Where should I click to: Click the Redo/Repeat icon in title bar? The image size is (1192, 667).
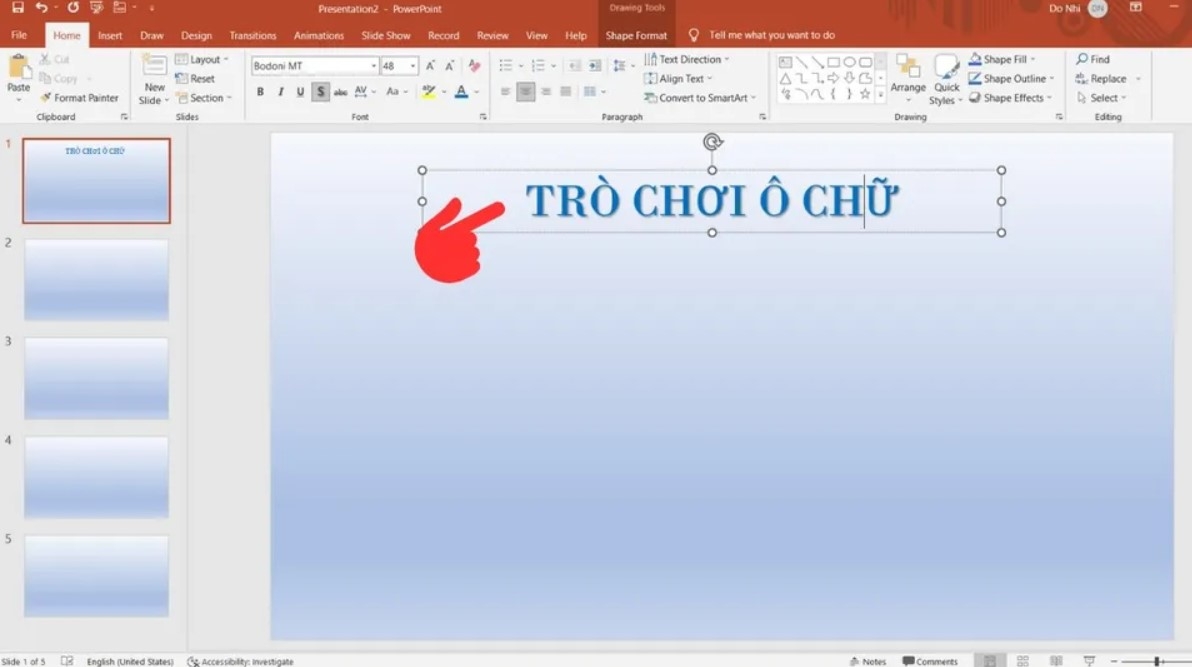click(73, 8)
